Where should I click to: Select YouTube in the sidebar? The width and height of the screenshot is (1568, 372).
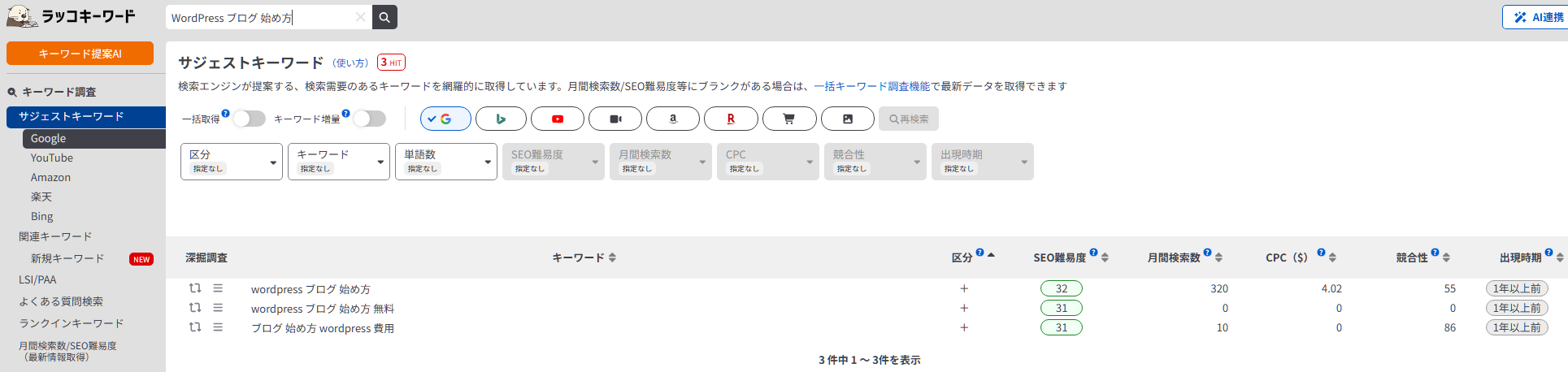tap(52, 158)
